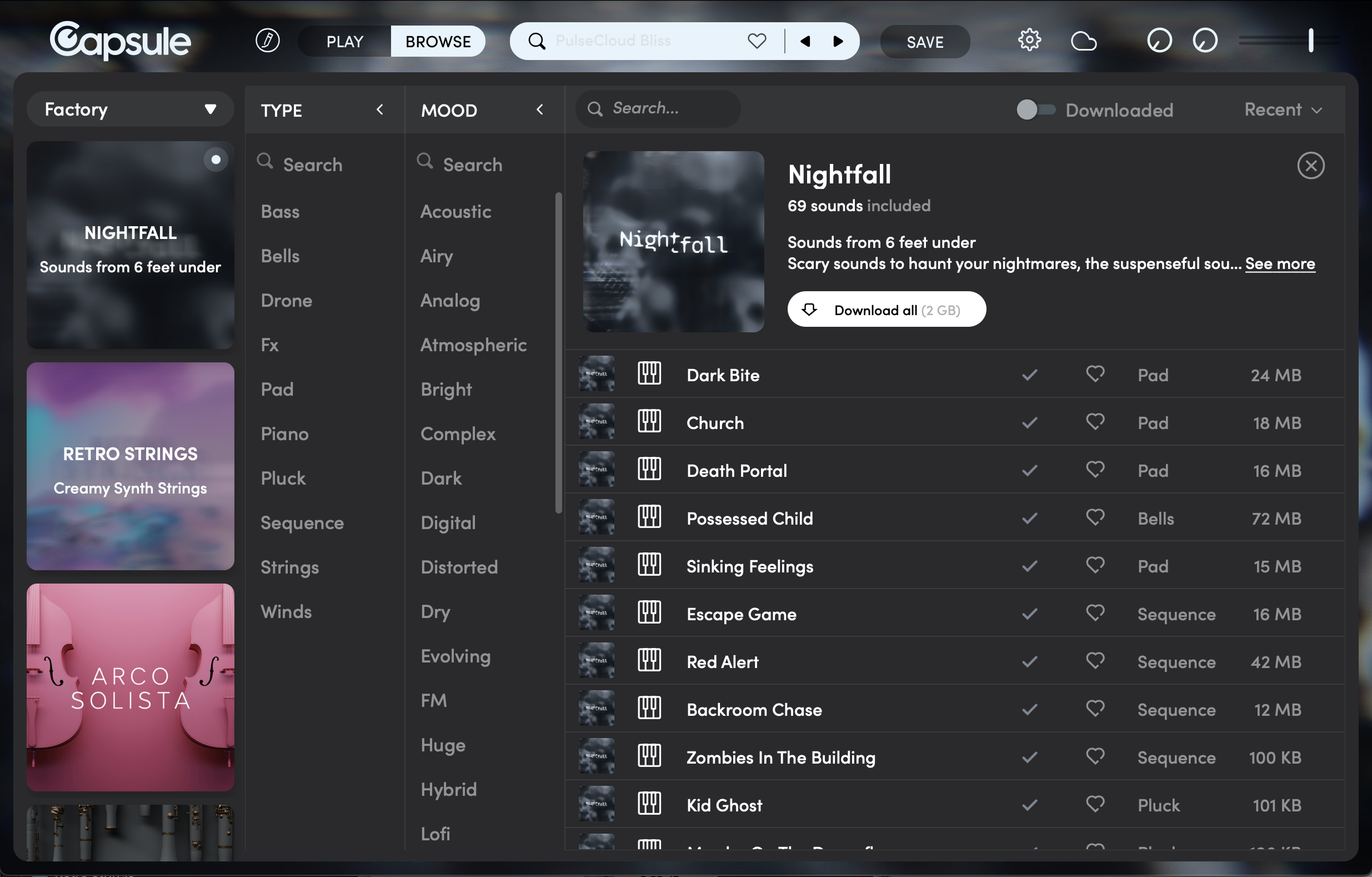1372x877 pixels.
Task: Switch to the PLAY tab
Action: tap(345, 42)
